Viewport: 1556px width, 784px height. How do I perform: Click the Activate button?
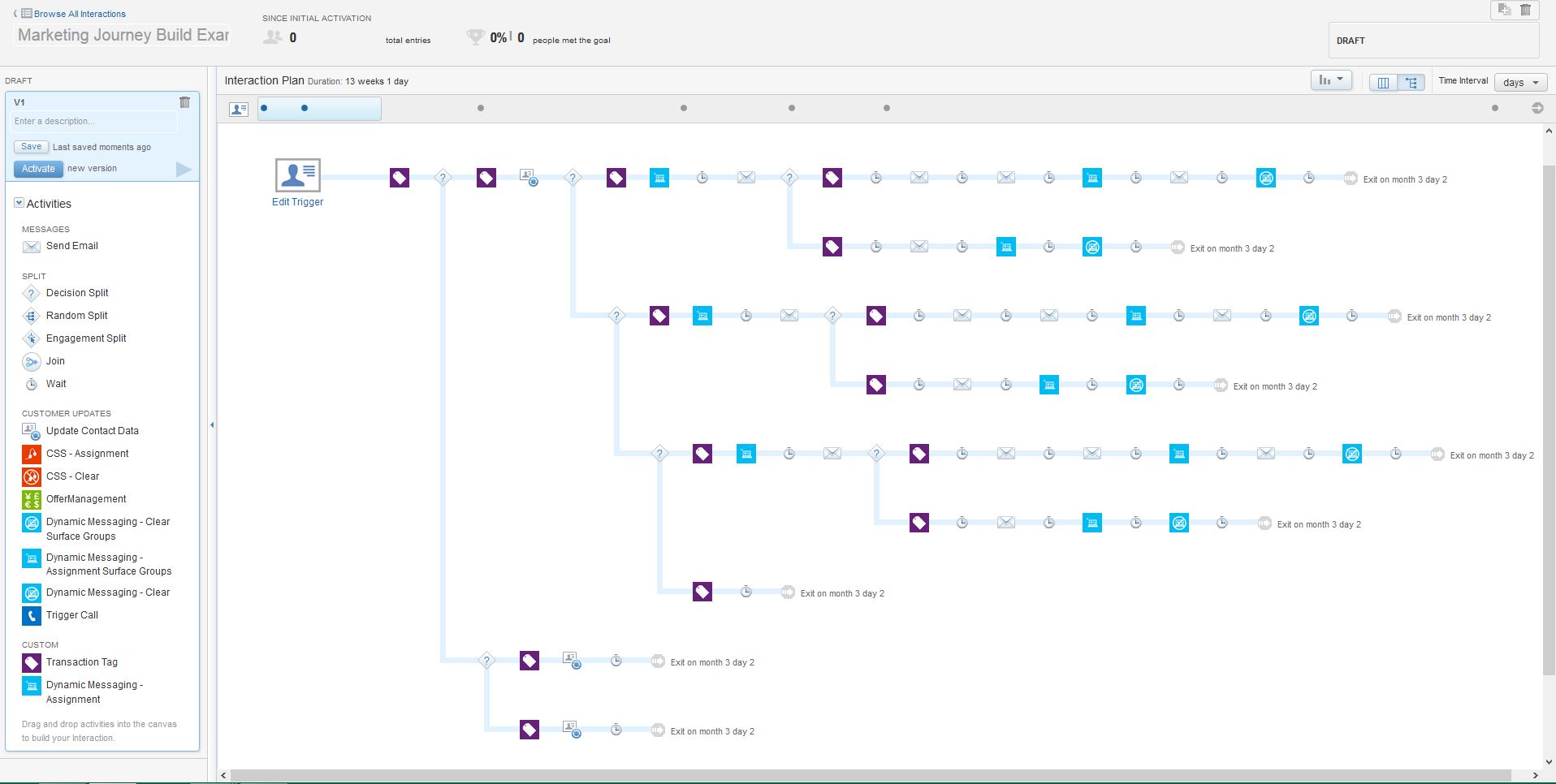point(38,169)
